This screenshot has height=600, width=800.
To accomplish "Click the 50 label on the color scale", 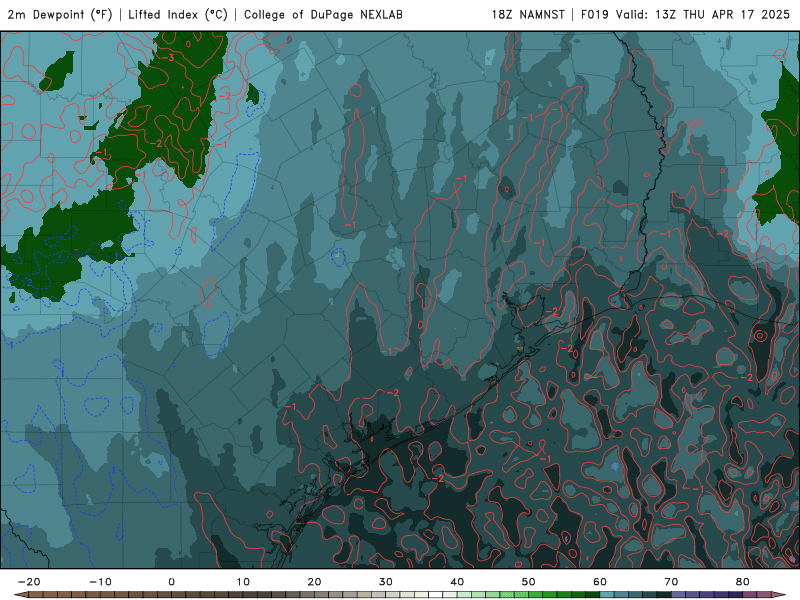I will click(529, 582).
